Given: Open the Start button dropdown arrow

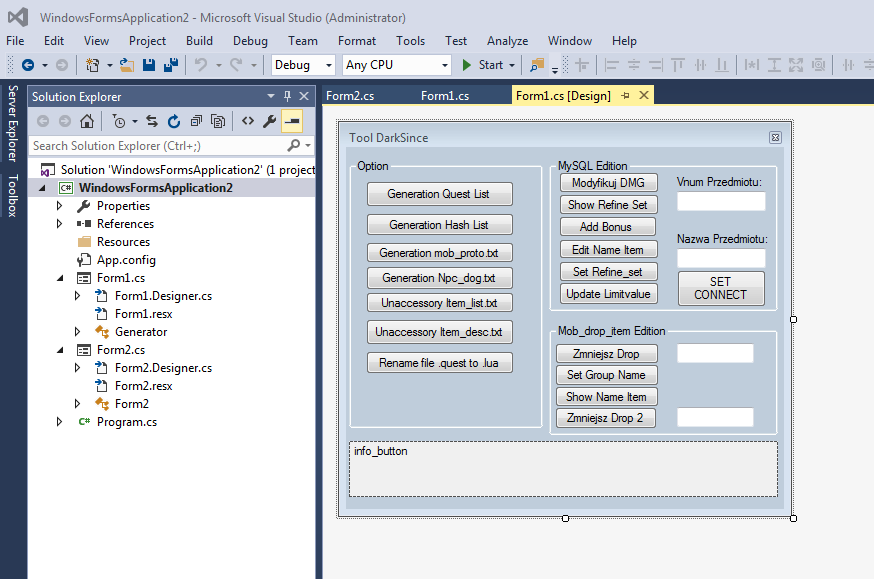Looking at the screenshot, I should pos(512,65).
